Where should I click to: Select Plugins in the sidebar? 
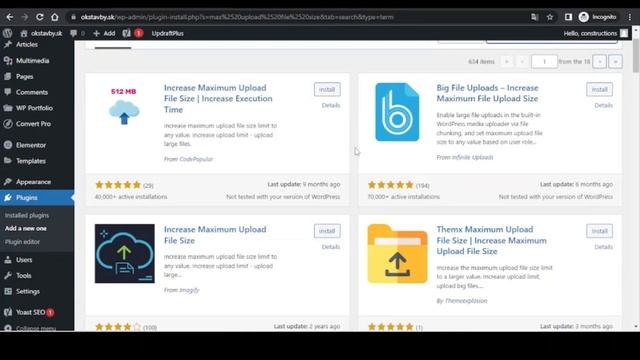[37, 198]
